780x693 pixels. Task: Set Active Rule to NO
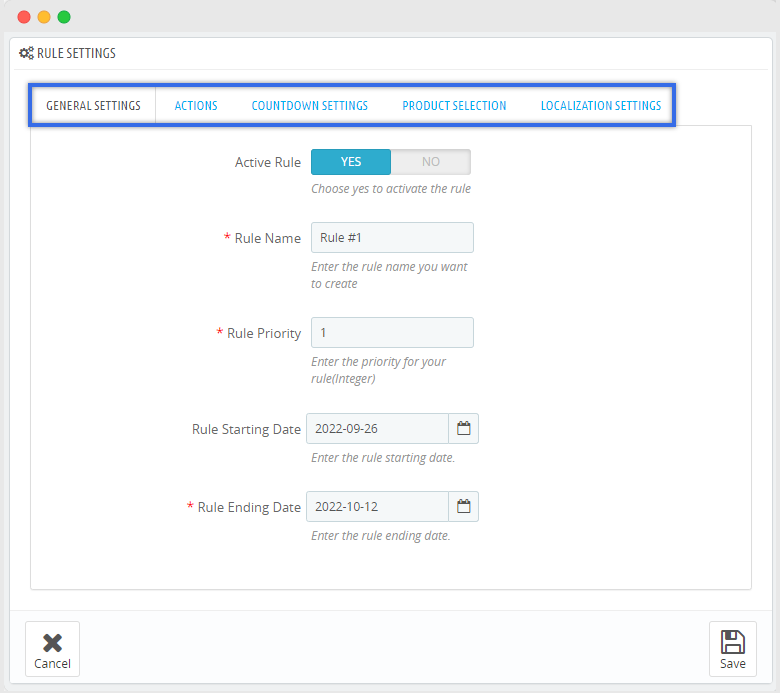coord(431,162)
